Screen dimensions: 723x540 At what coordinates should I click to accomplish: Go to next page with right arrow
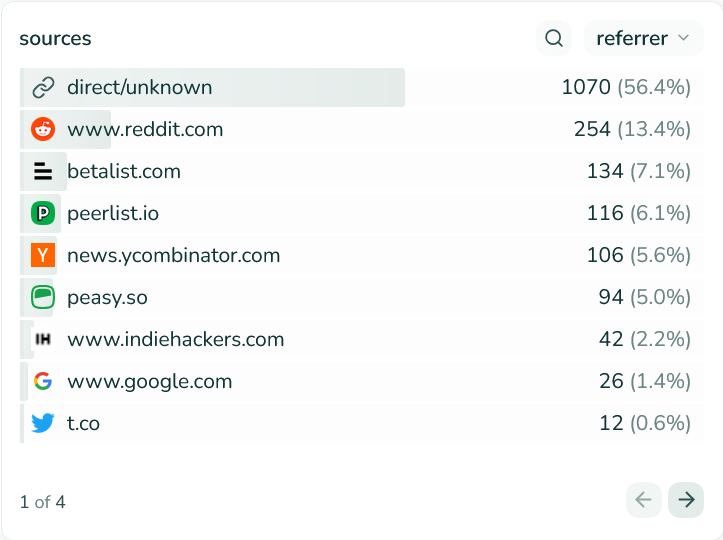pyautogui.click(x=686, y=500)
